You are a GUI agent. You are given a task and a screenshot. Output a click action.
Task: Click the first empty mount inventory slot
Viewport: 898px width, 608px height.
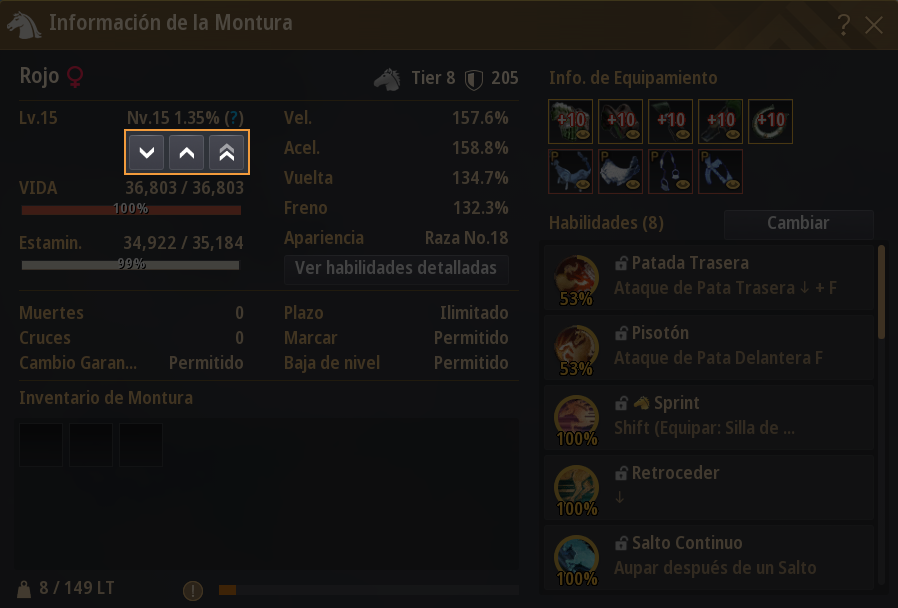click(x=41, y=445)
